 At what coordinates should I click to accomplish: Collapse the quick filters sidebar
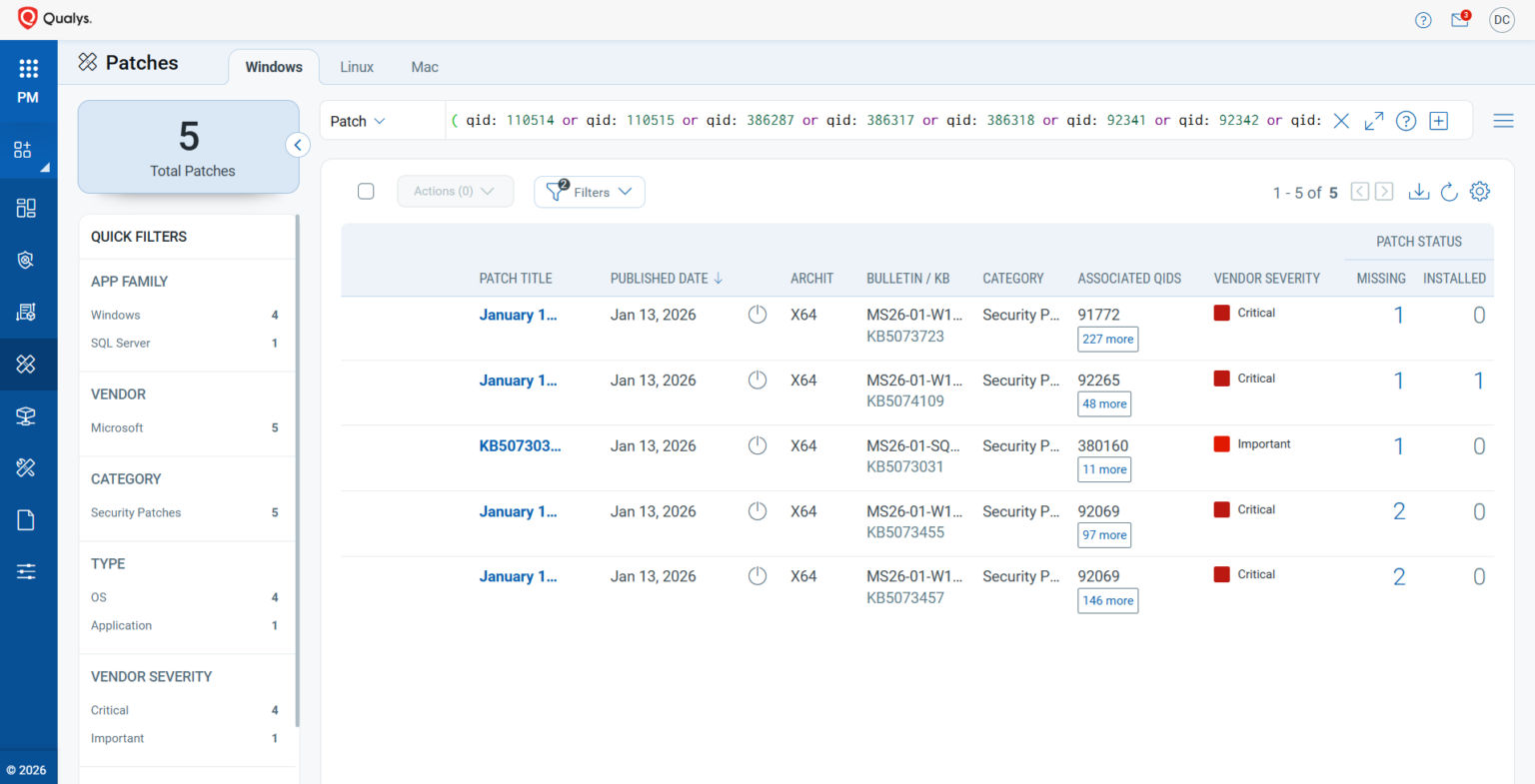[x=297, y=145]
